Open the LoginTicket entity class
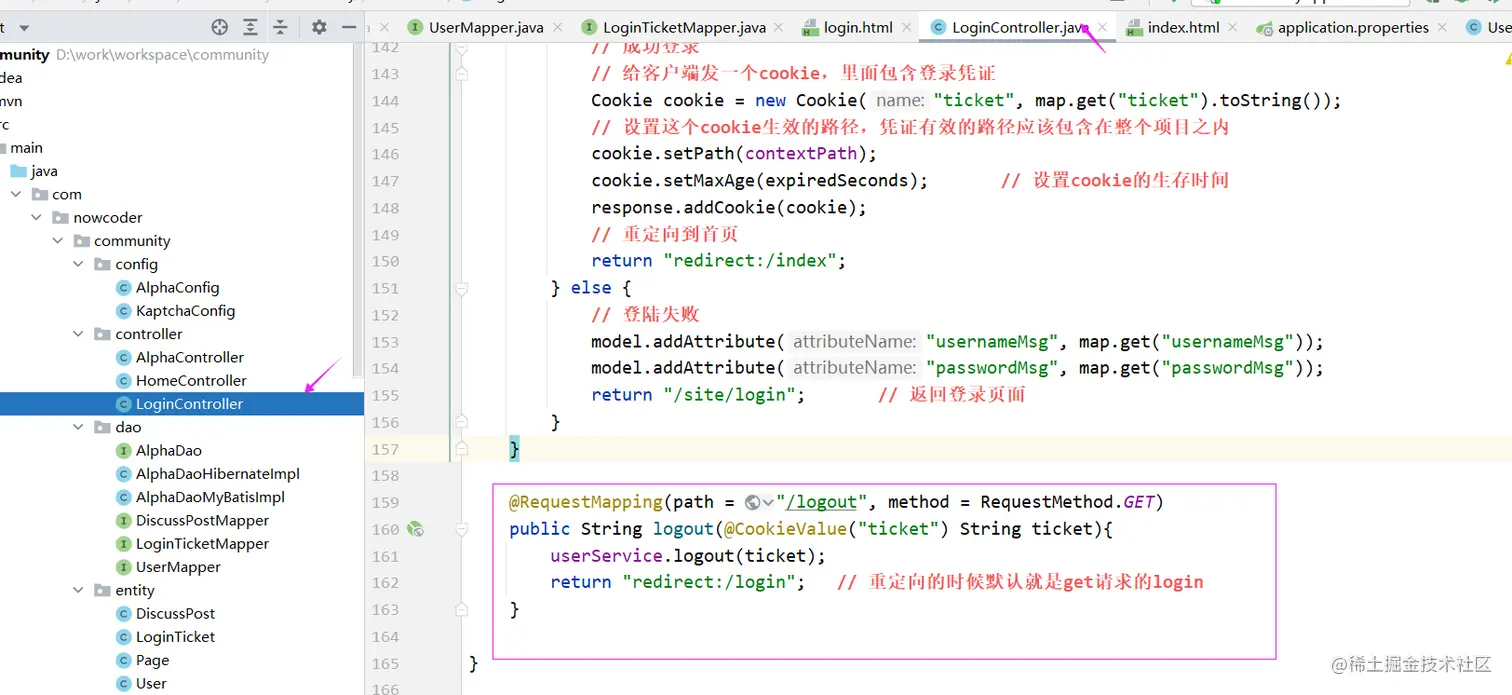The width and height of the screenshot is (1512, 695). pos(175,637)
